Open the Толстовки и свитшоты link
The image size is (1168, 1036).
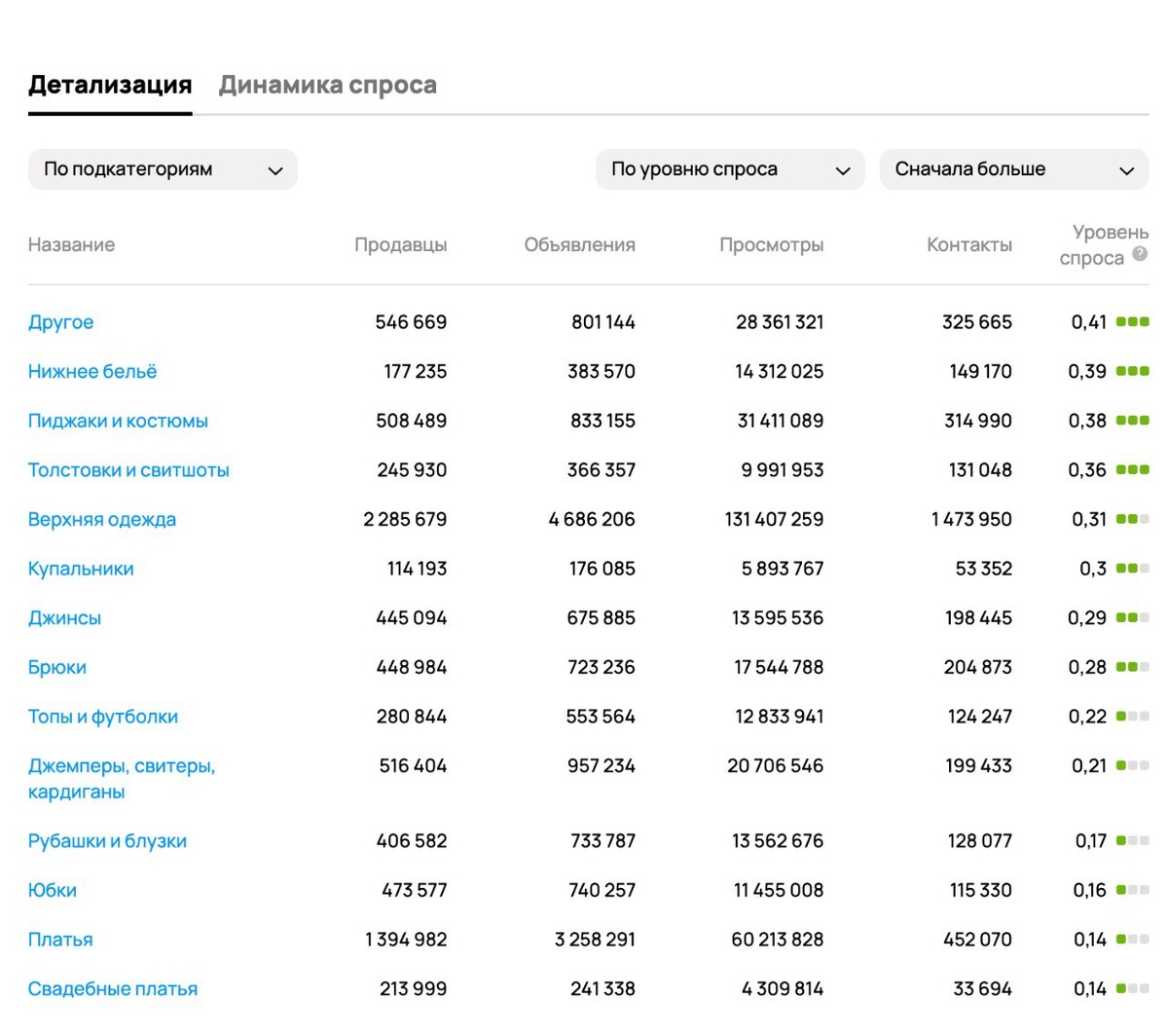click(128, 470)
